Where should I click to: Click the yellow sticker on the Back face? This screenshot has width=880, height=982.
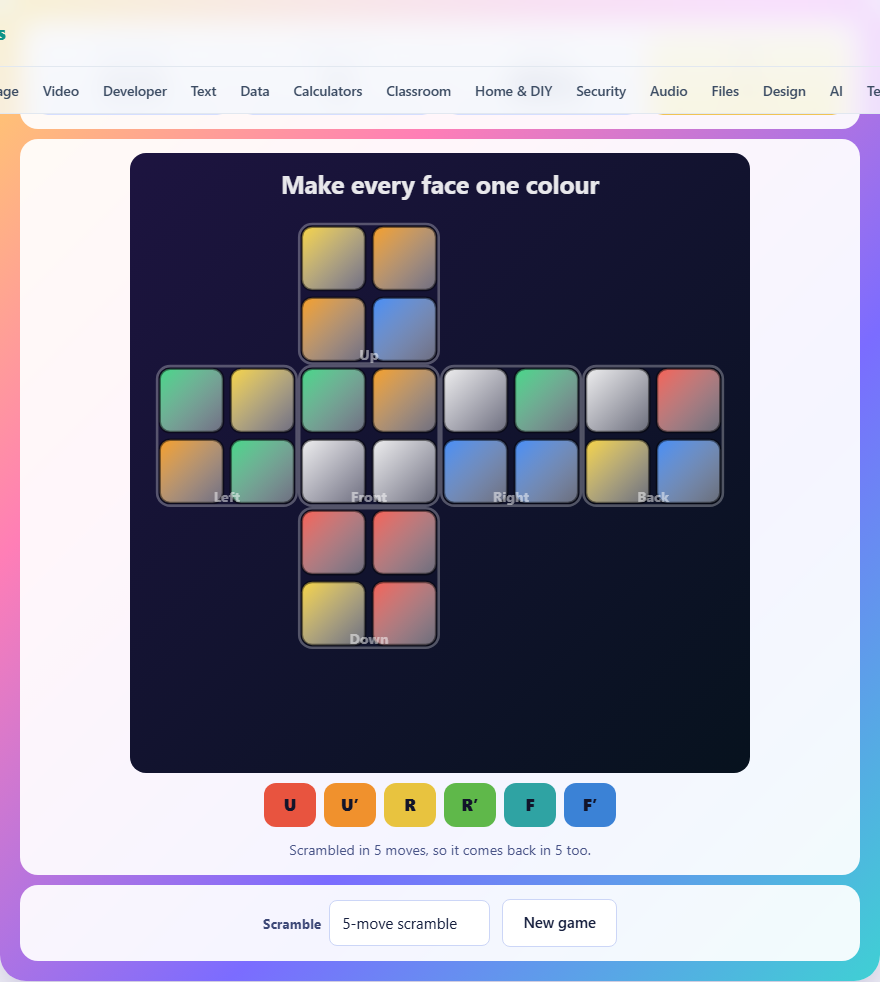pos(618,471)
